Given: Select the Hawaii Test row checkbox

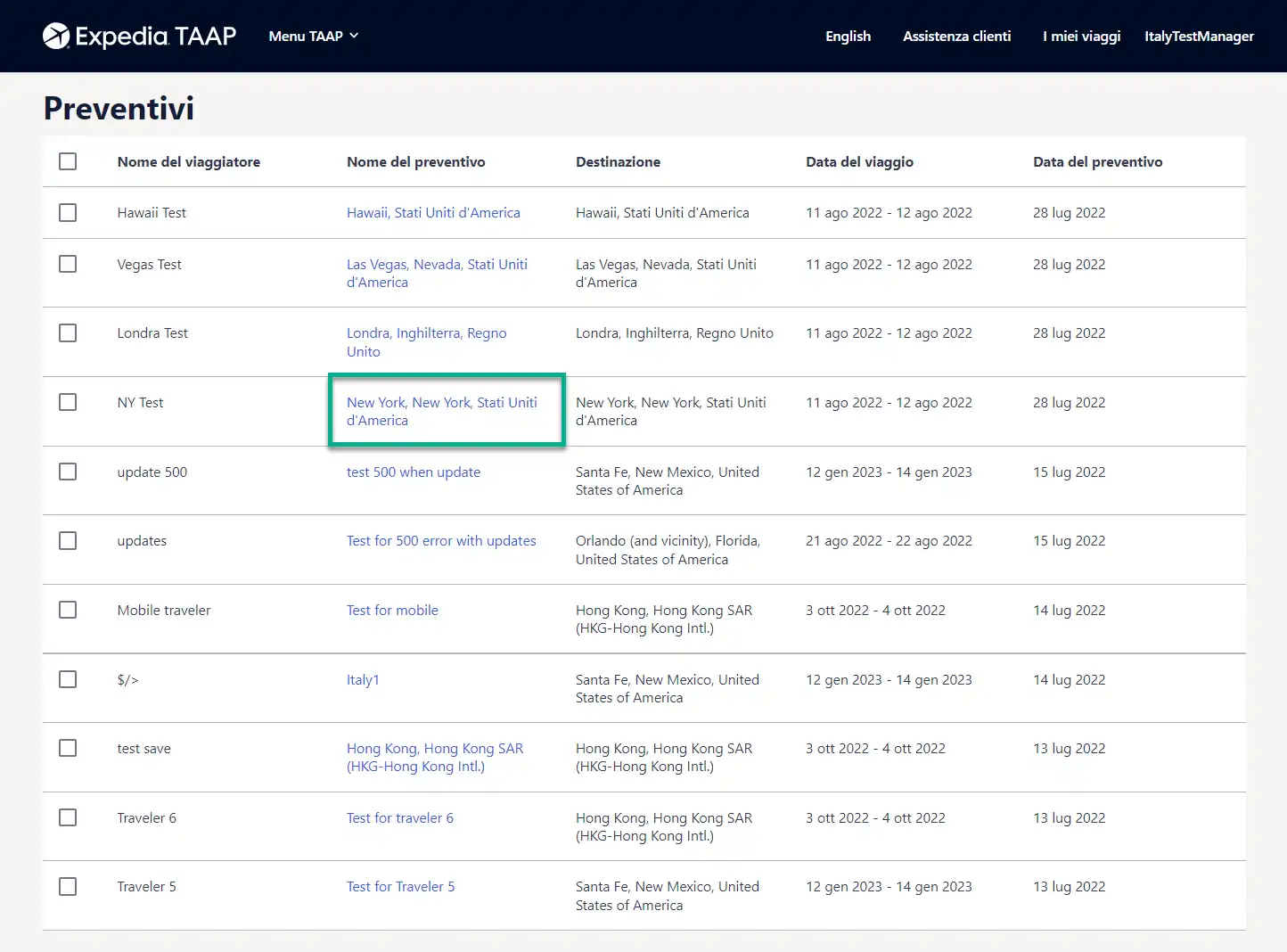Looking at the screenshot, I should coord(68,212).
